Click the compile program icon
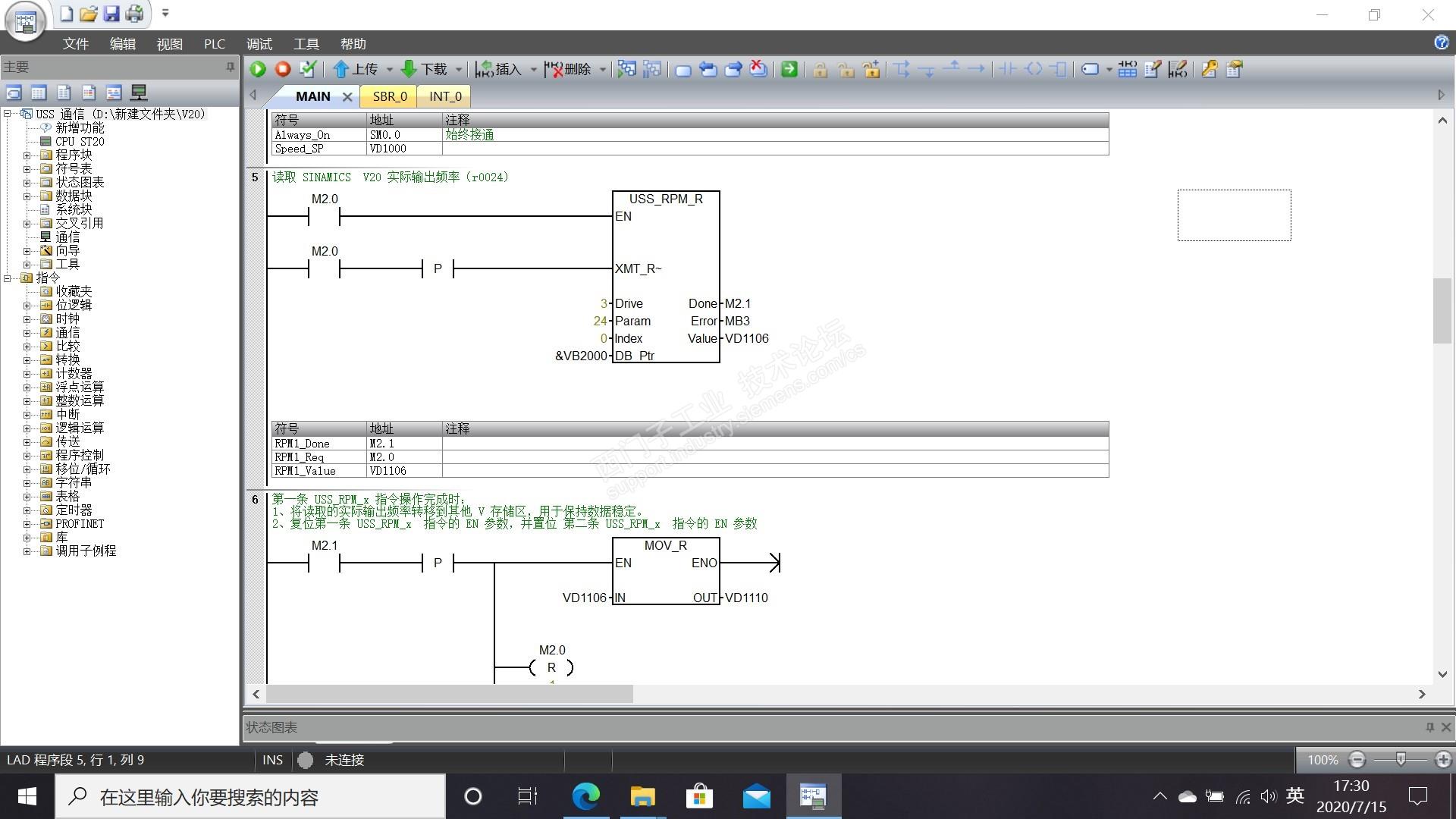 coord(308,69)
